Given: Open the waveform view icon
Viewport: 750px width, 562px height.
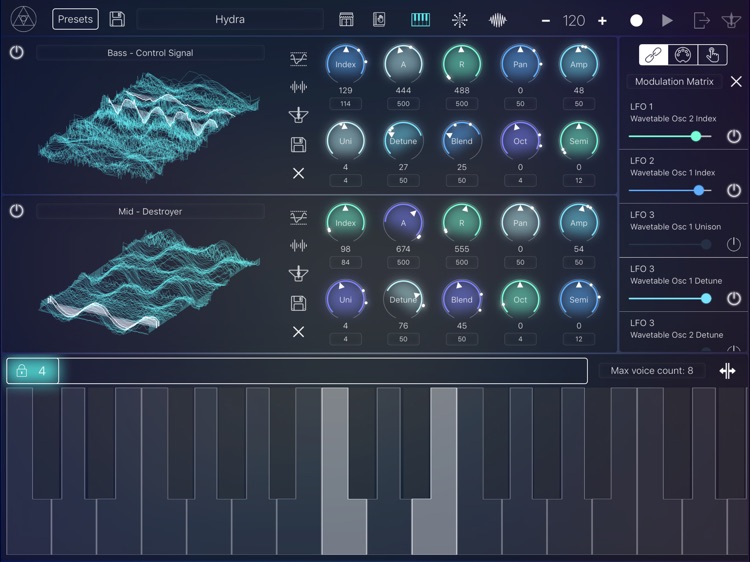Looking at the screenshot, I should pyautogui.click(x=497, y=20).
